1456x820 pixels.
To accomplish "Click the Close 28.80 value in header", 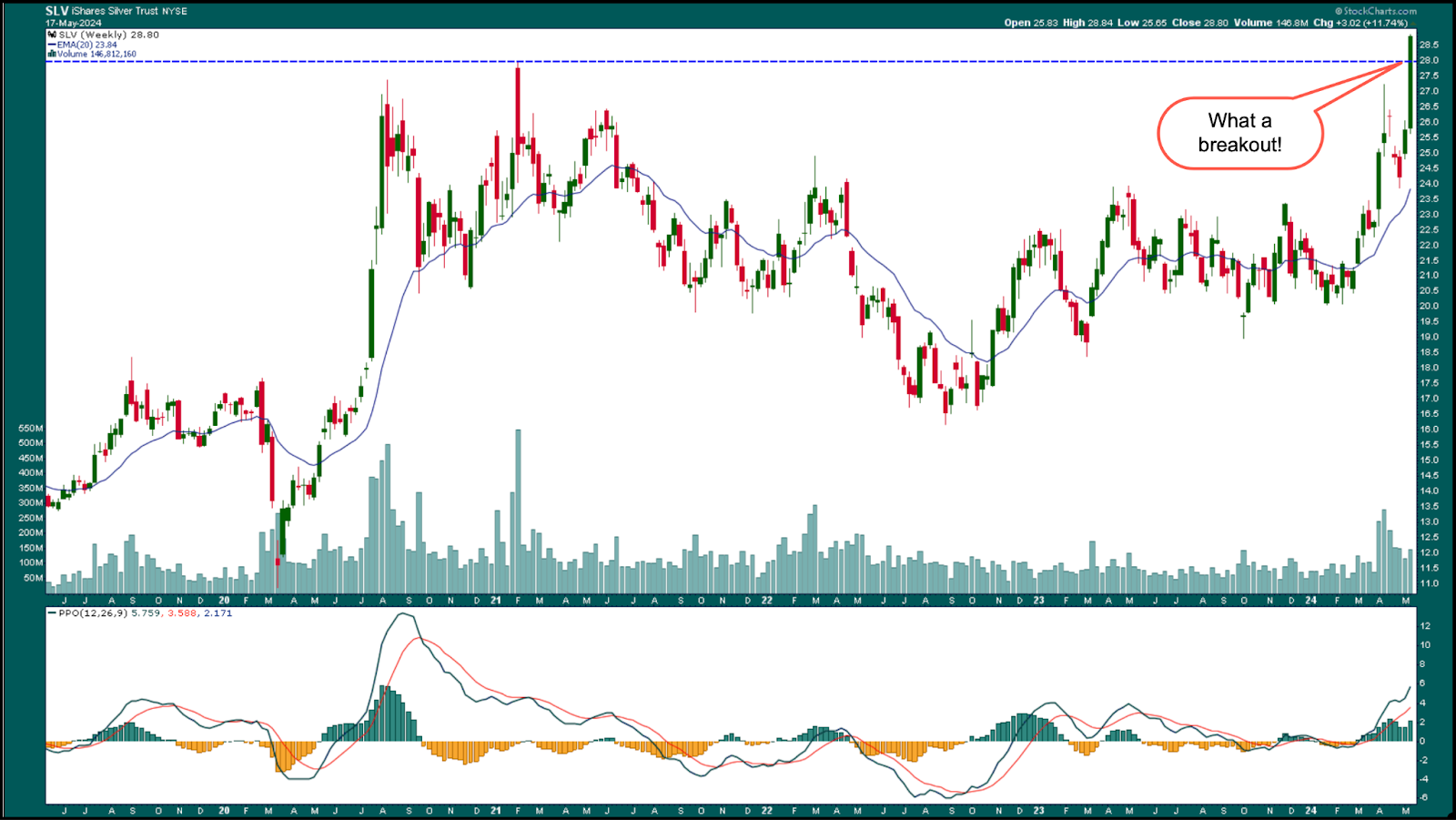I will coord(1199,23).
